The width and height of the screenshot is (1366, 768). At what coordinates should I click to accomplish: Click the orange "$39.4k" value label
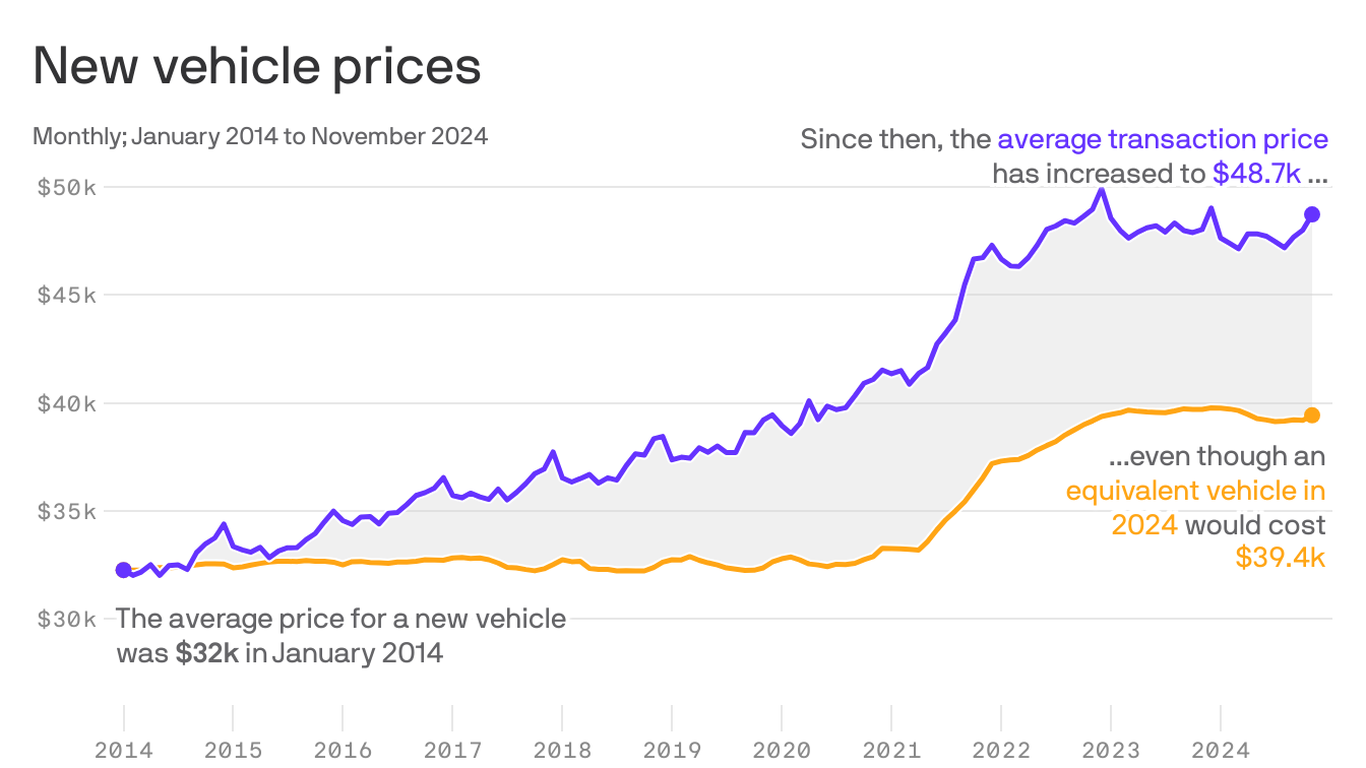(x=1280, y=558)
